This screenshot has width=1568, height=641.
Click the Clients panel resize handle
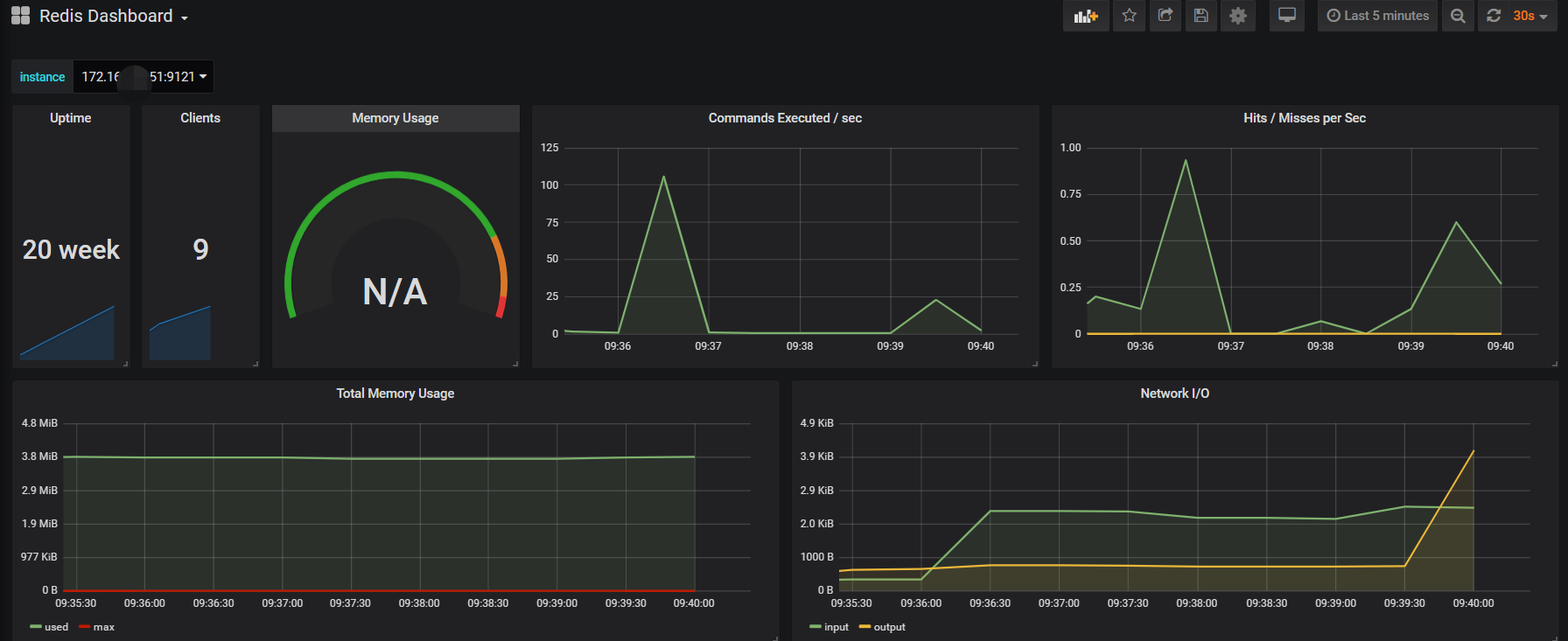[255, 364]
